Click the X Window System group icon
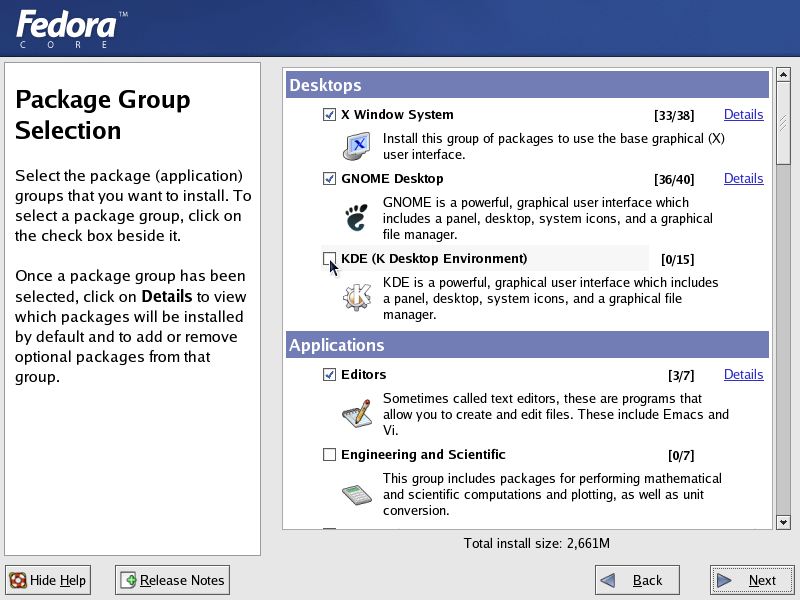Screen dimensions: 800x600 pos(357,147)
